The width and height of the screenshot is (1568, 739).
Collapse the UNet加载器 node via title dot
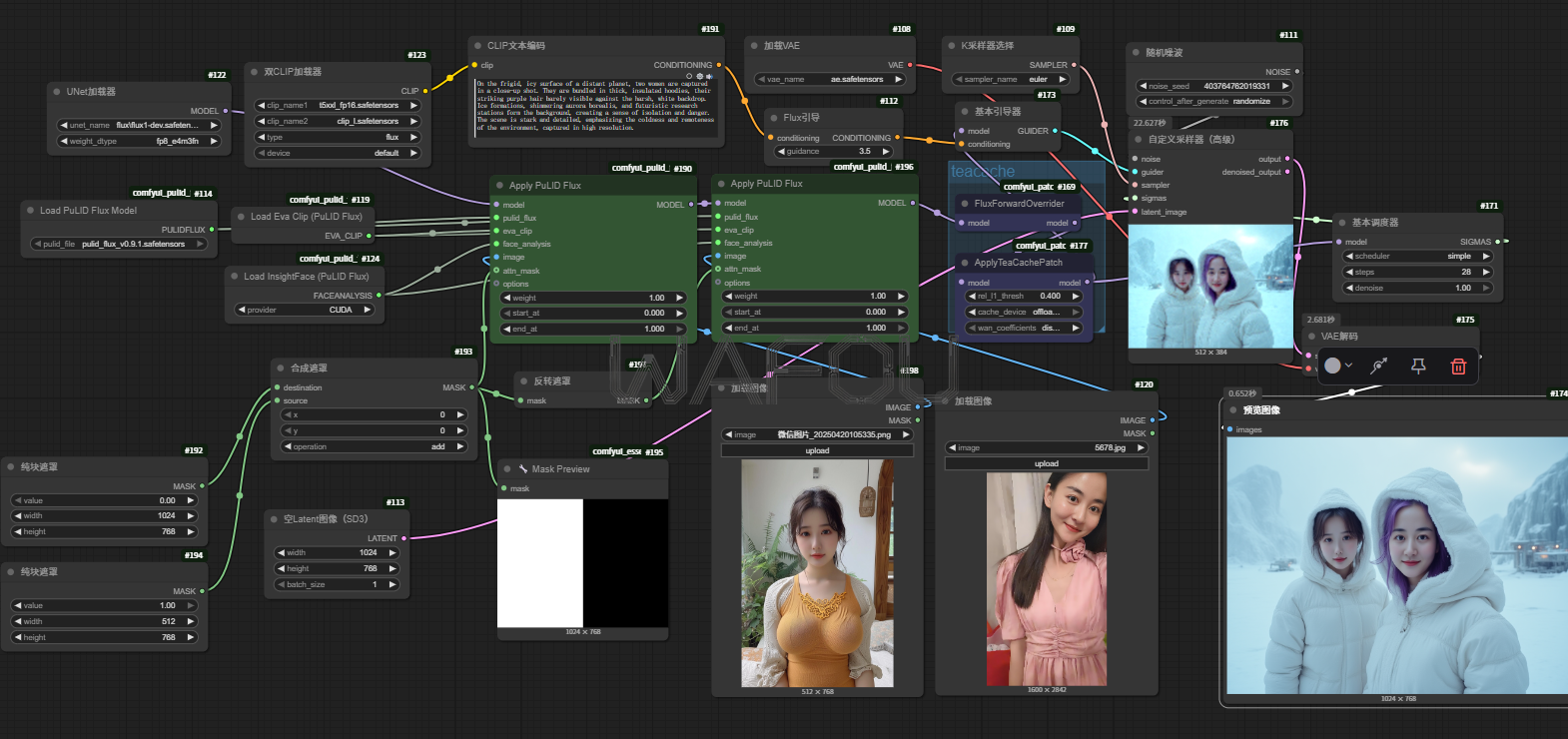(57, 91)
